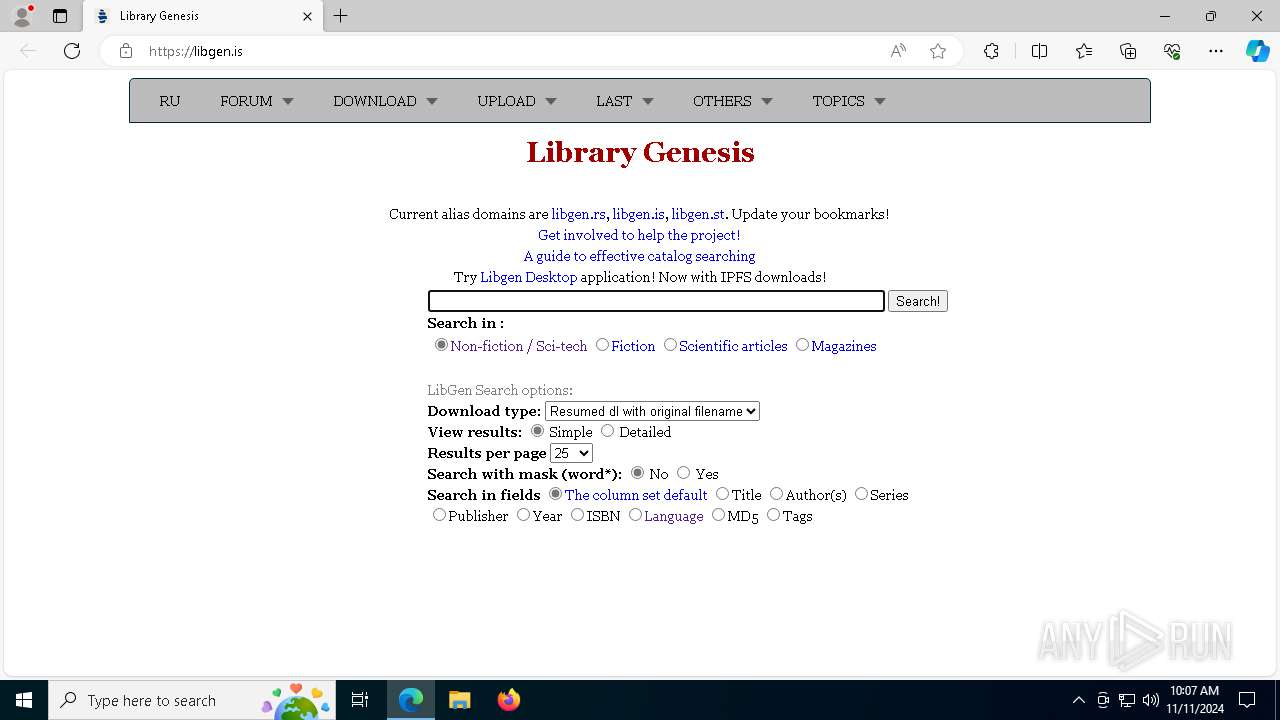Open the Libgen Desktop link
This screenshot has height=720, width=1280.
528,277
